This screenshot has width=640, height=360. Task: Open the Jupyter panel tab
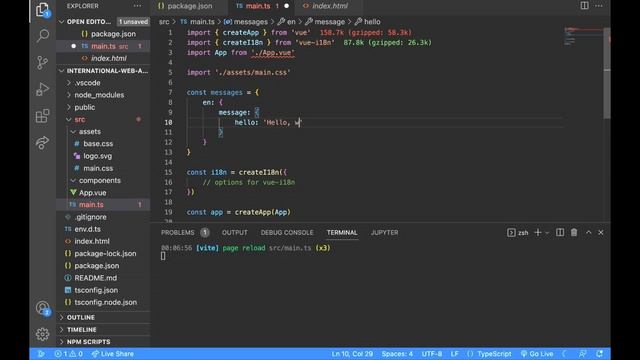pos(384,233)
